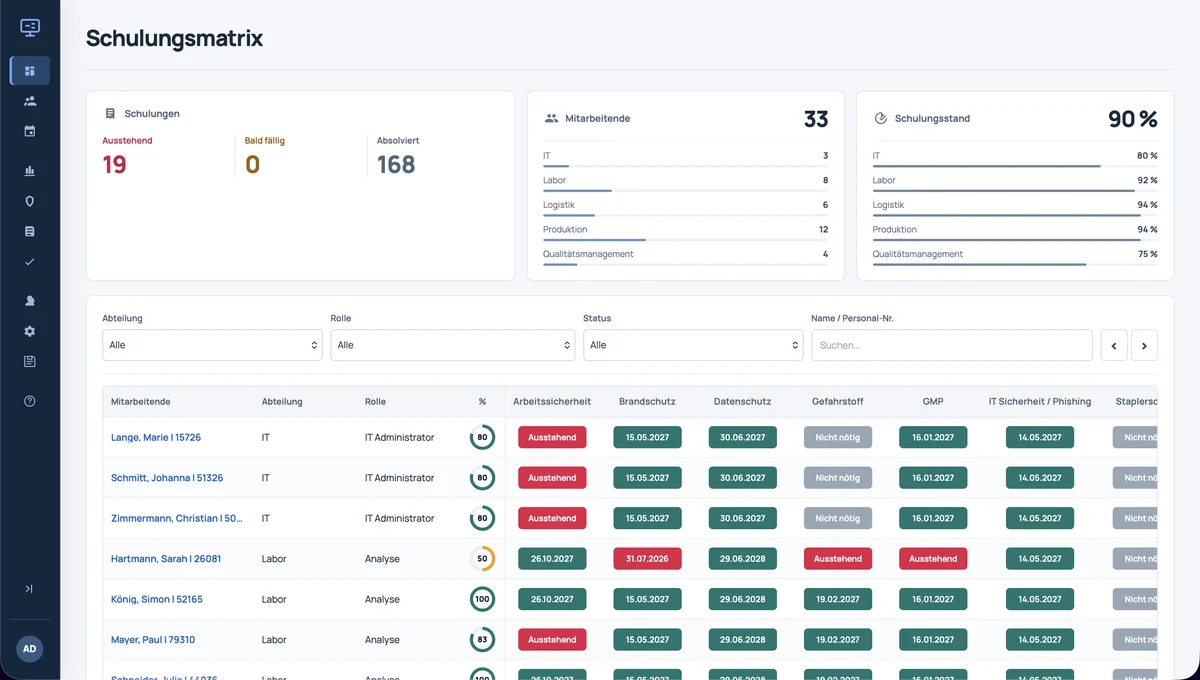Click the monitor logo icon in sidebar
The height and width of the screenshot is (680, 1200).
coord(30,28)
